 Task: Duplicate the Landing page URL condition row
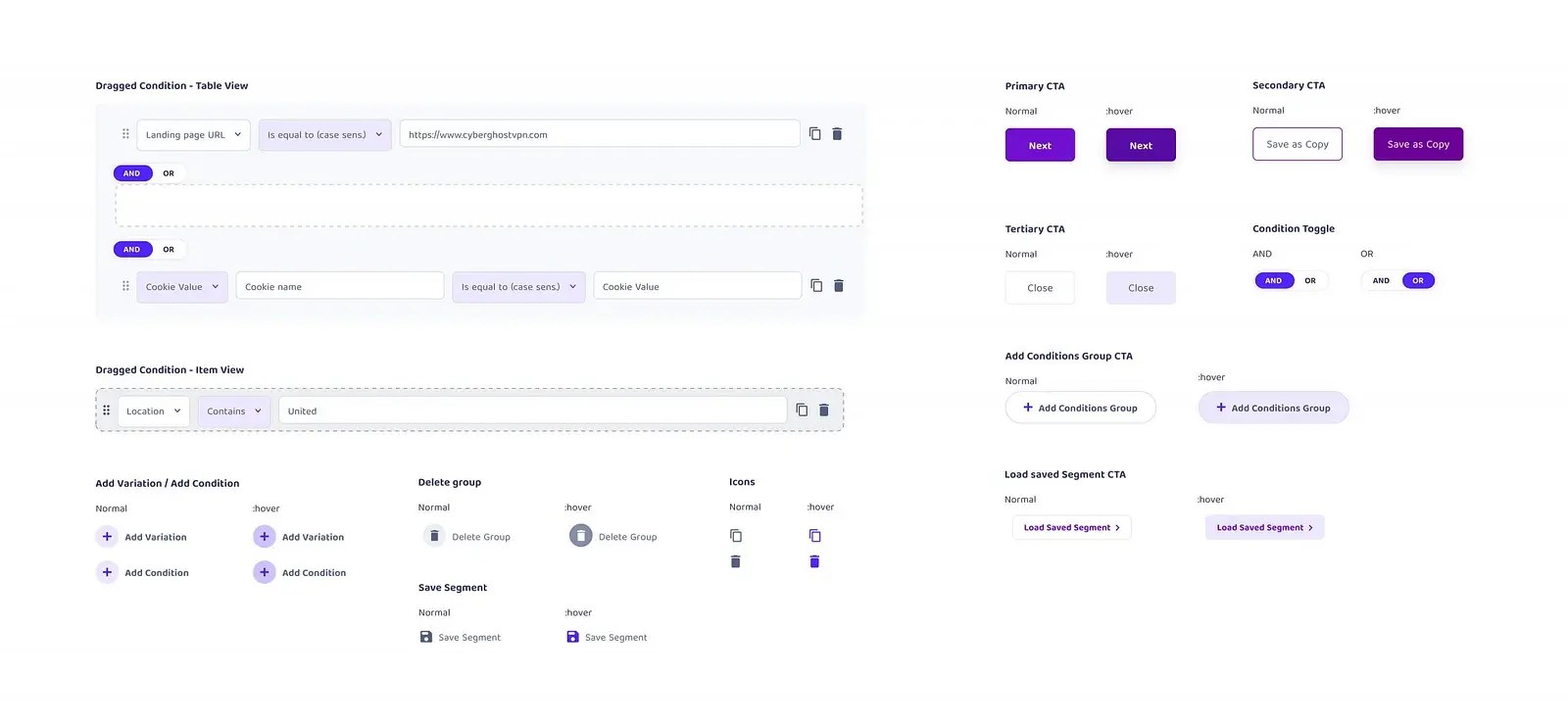tap(815, 133)
